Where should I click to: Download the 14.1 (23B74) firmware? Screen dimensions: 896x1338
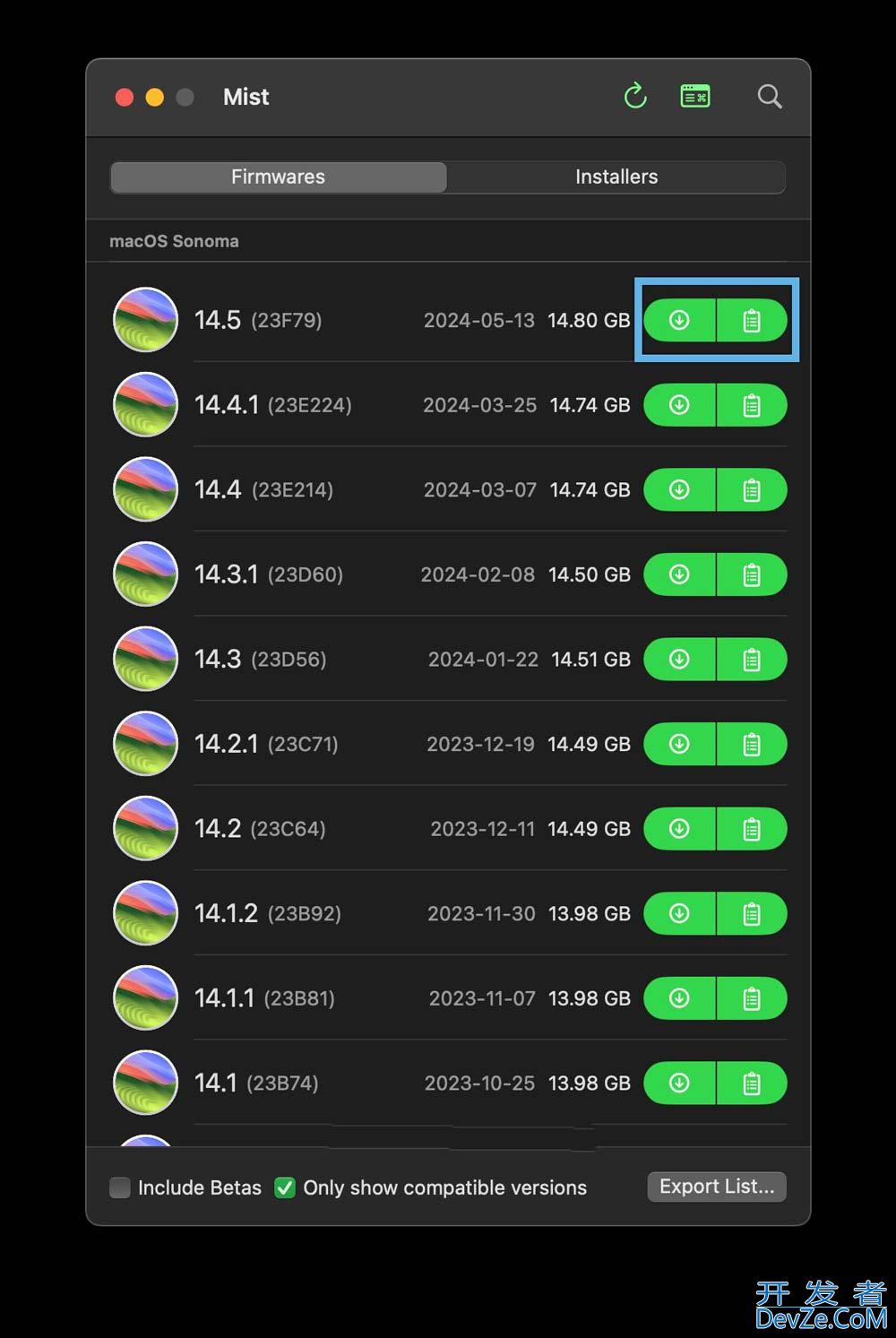point(679,1083)
